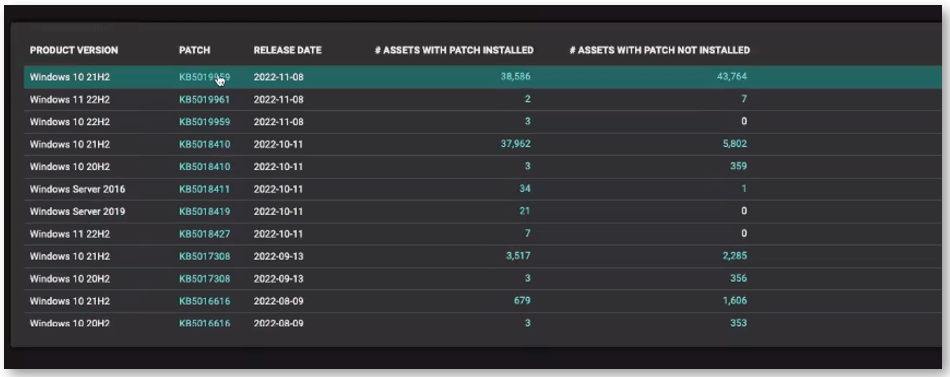Open the 679 installed assets count
The width and height of the screenshot is (950, 377).
click(522, 301)
